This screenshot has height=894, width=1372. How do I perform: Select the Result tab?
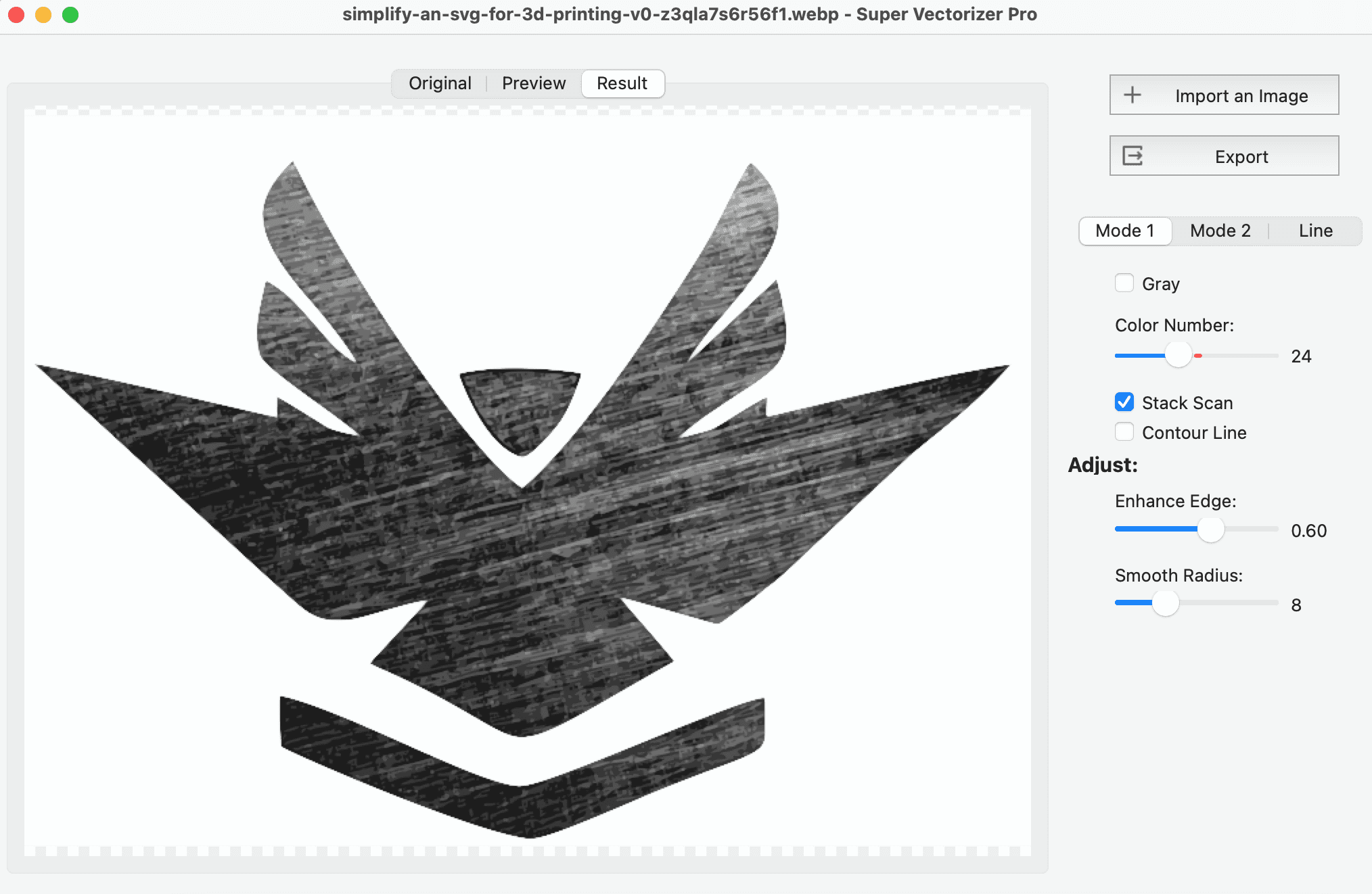point(622,83)
